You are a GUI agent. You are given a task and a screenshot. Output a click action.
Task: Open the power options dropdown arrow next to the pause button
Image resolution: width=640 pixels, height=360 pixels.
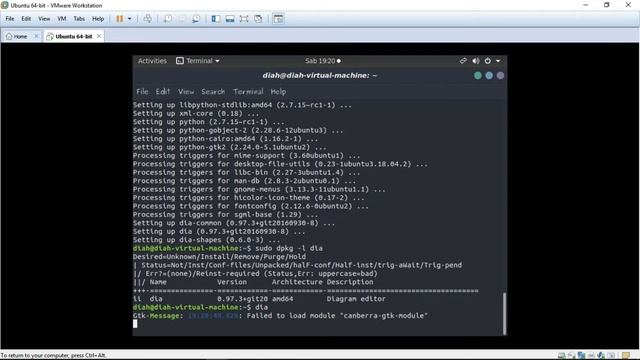[130, 19]
